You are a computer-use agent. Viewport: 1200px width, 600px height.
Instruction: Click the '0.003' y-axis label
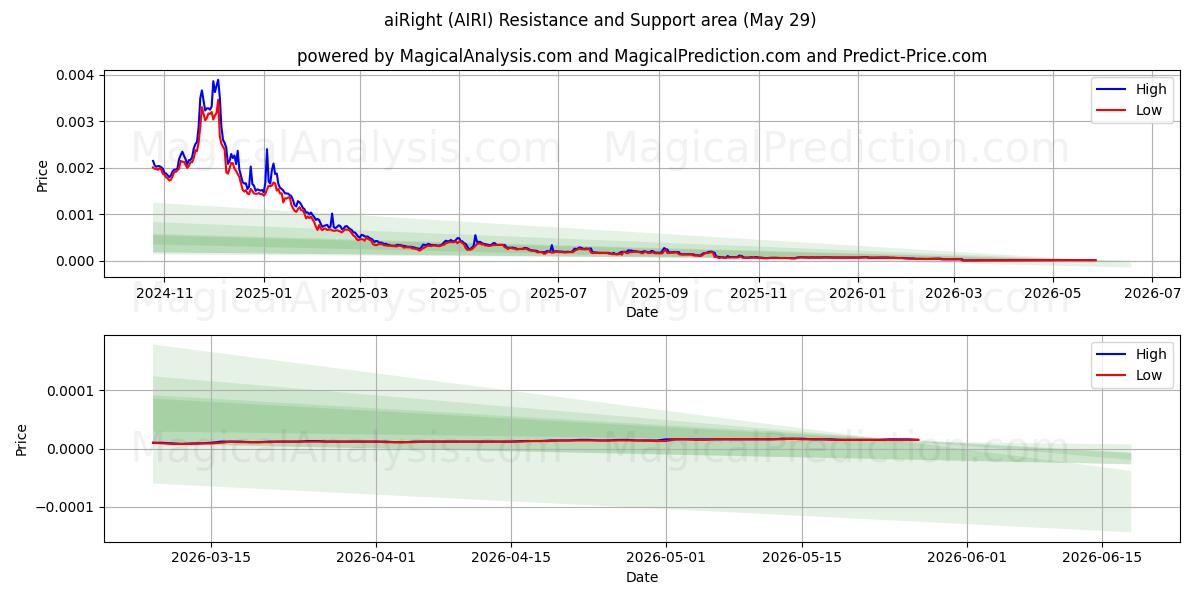click(x=75, y=122)
